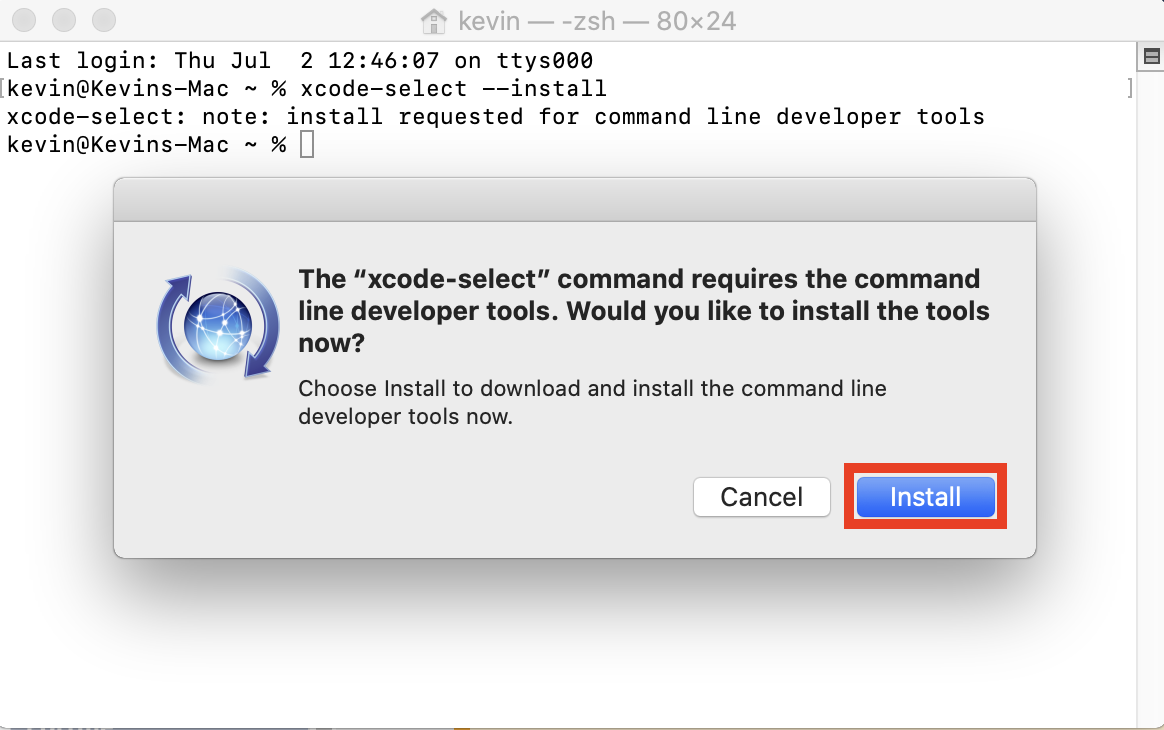The width and height of the screenshot is (1164, 730).
Task: Click the 'install requested' note output line
Action: click(x=496, y=117)
